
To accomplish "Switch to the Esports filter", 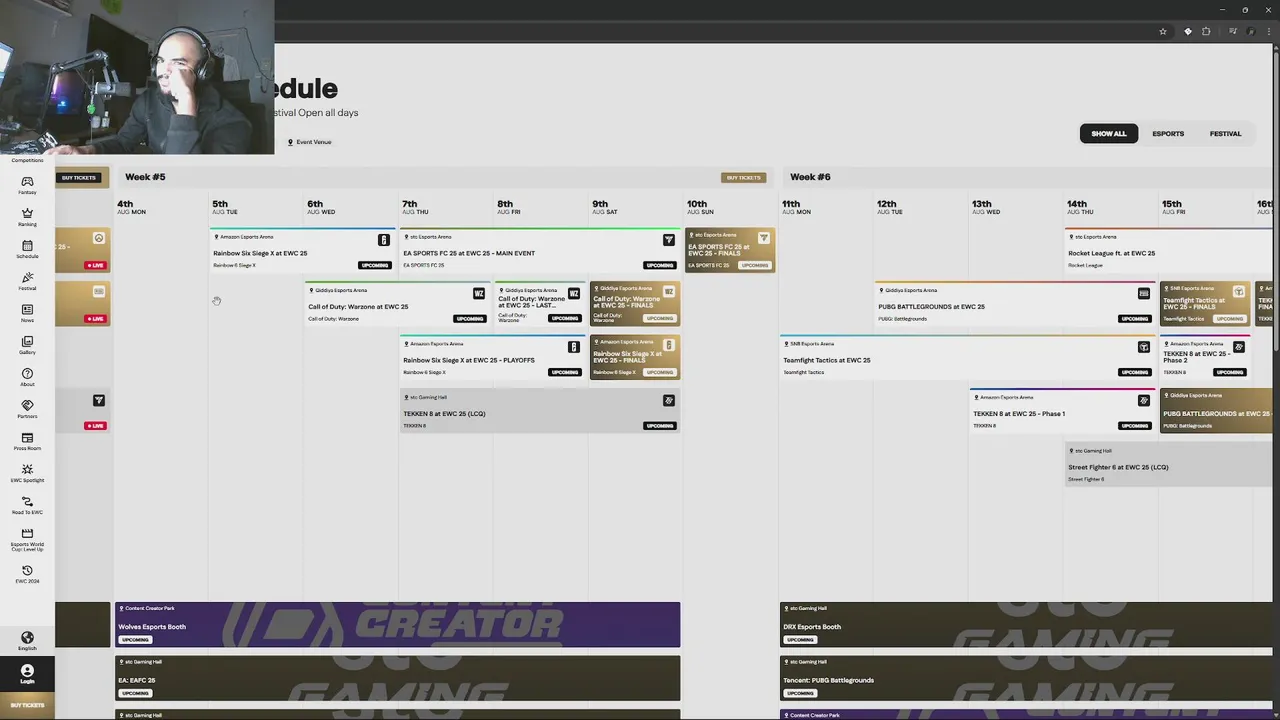I will 1167,133.
